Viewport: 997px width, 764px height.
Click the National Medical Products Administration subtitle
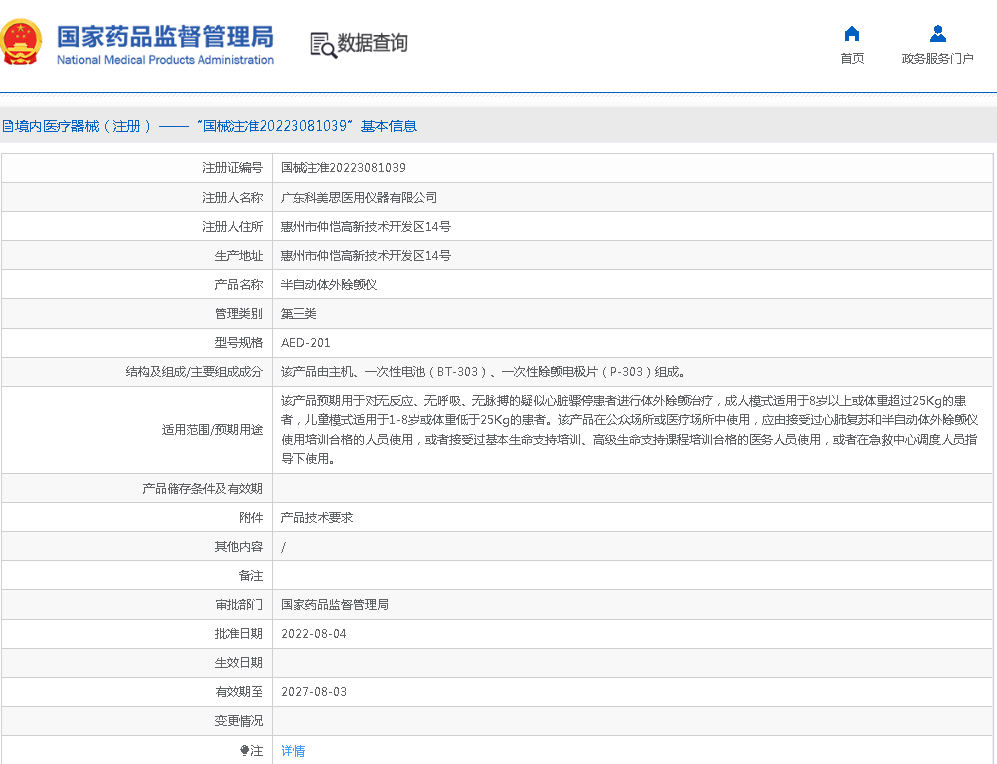[165, 60]
